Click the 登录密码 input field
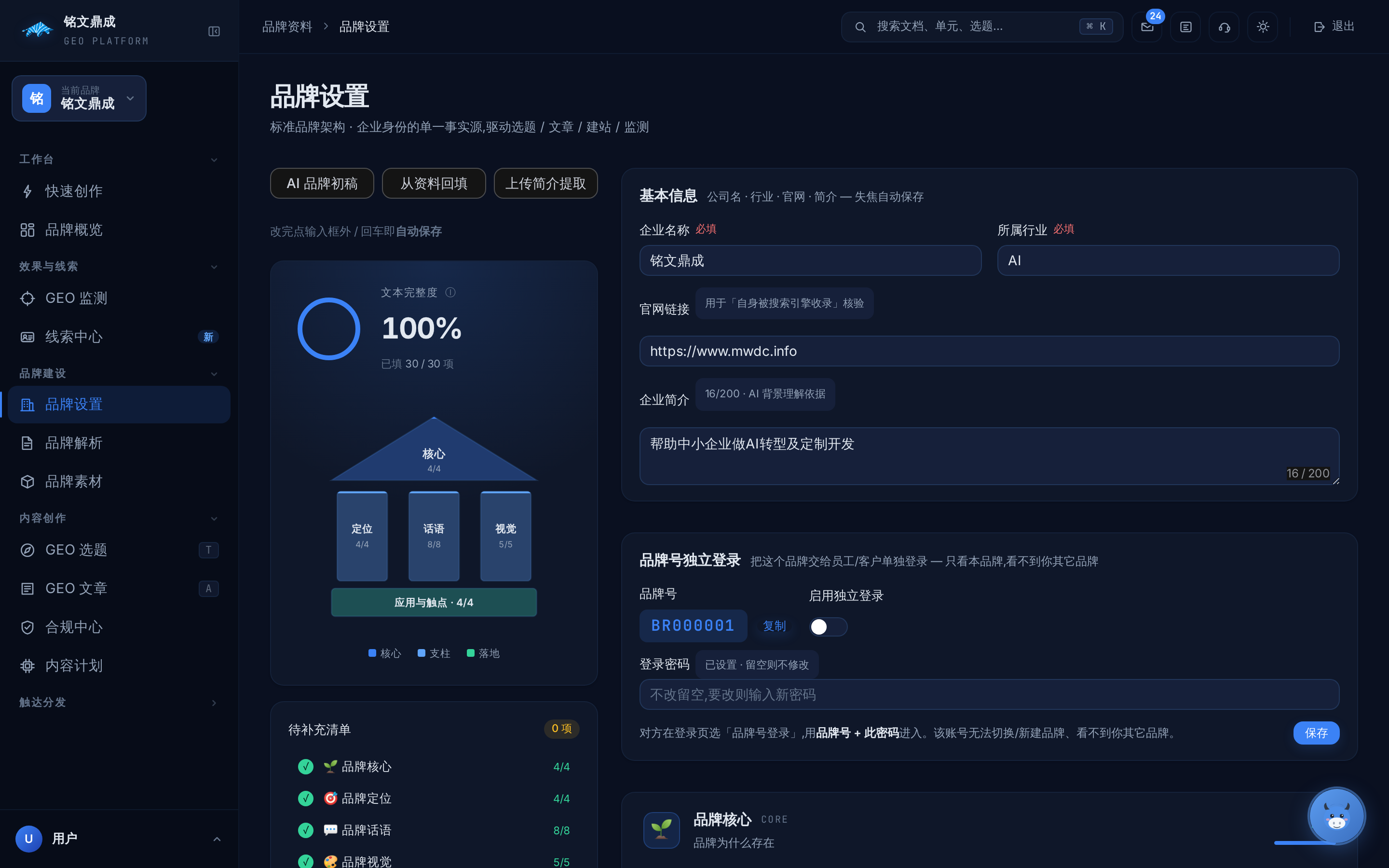The height and width of the screenshot is (868, 1389). tap(989, 694)
